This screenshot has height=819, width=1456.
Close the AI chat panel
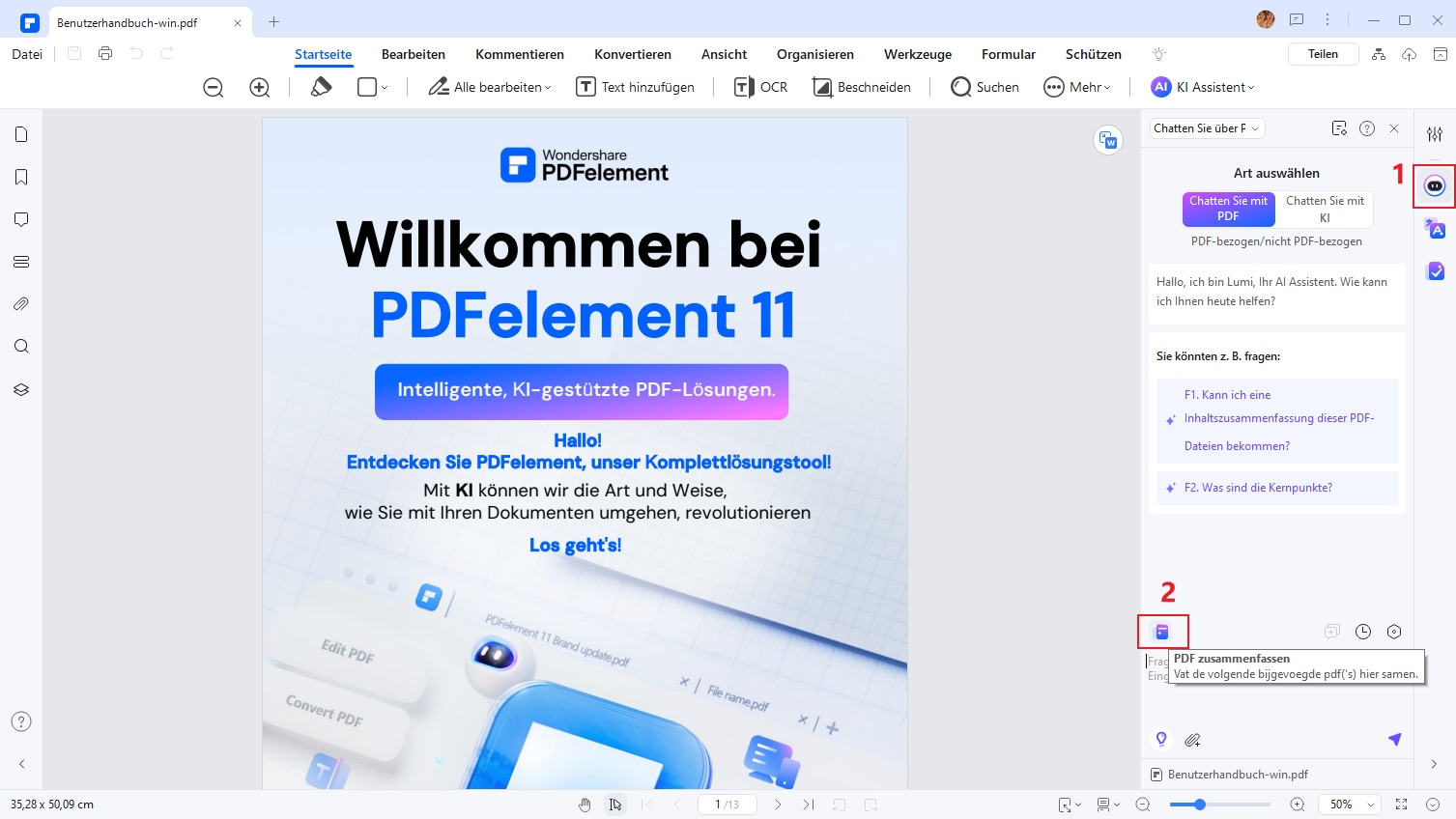(1394, 128)
